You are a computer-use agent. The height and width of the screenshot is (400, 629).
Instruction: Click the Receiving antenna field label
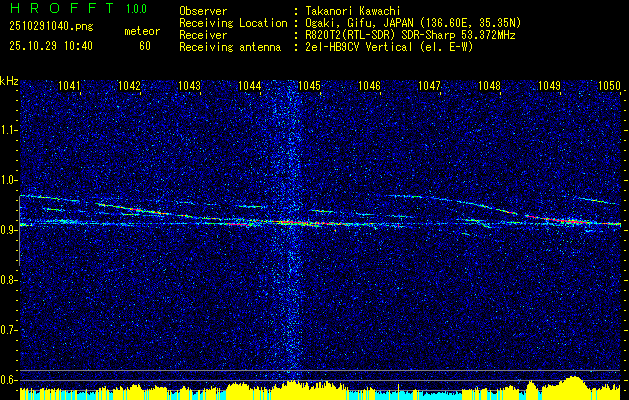click(230, 47)
